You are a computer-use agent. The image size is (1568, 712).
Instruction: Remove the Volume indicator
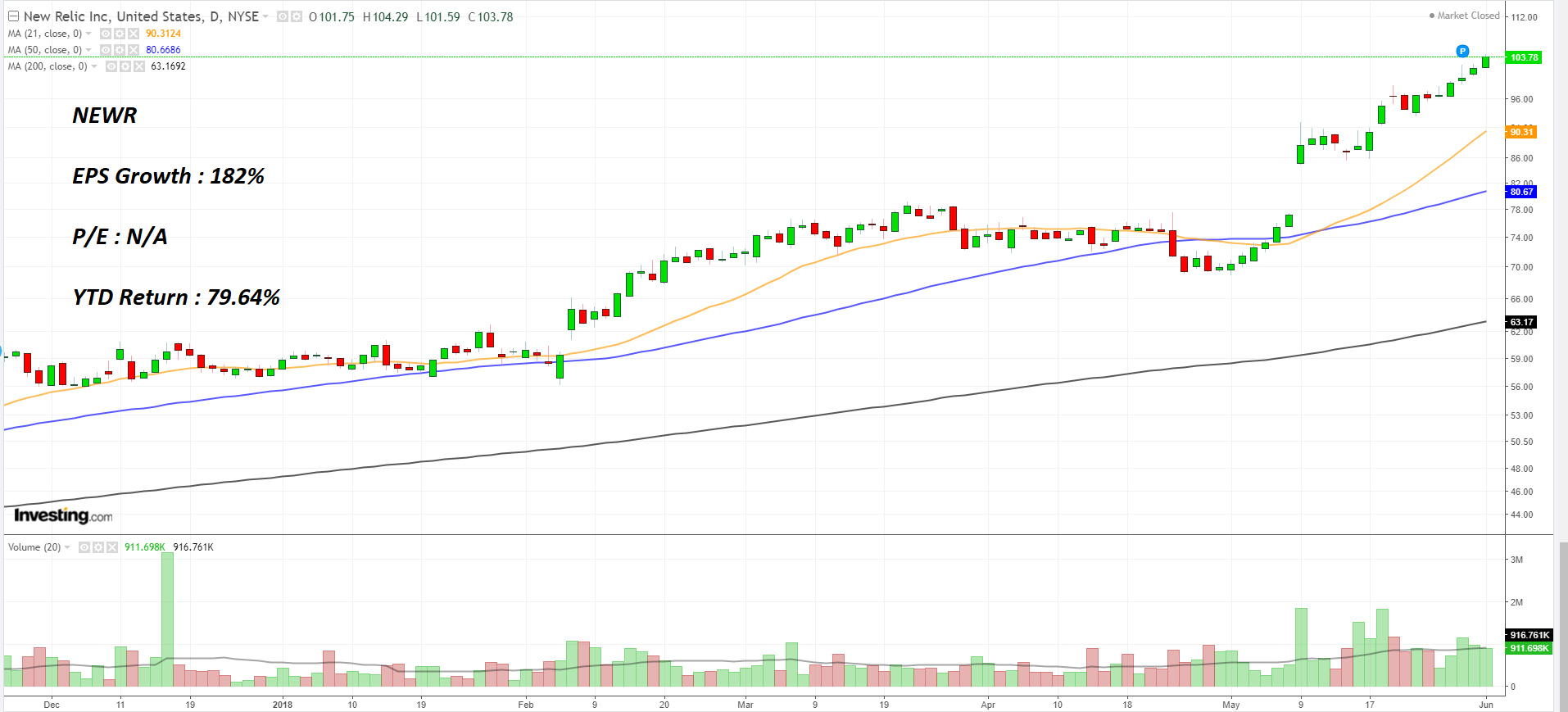click(112, 547)
